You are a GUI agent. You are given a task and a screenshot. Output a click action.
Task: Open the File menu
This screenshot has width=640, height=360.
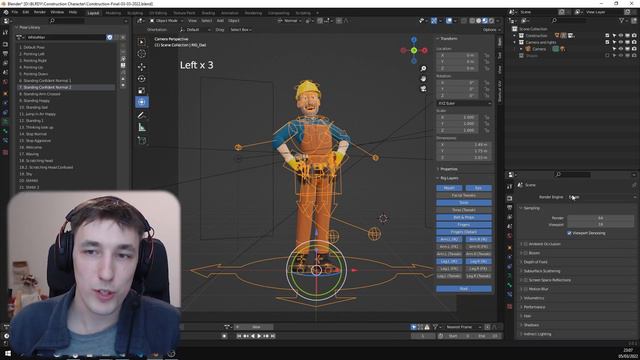point(15,13)
